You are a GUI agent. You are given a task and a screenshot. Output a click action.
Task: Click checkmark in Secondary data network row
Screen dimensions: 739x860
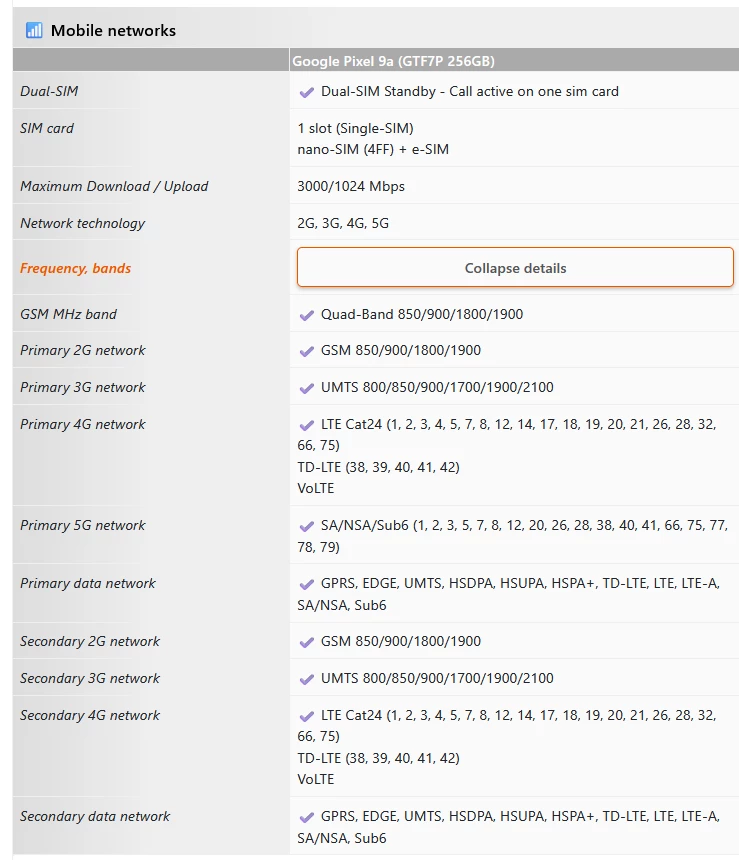coord(307,817)
